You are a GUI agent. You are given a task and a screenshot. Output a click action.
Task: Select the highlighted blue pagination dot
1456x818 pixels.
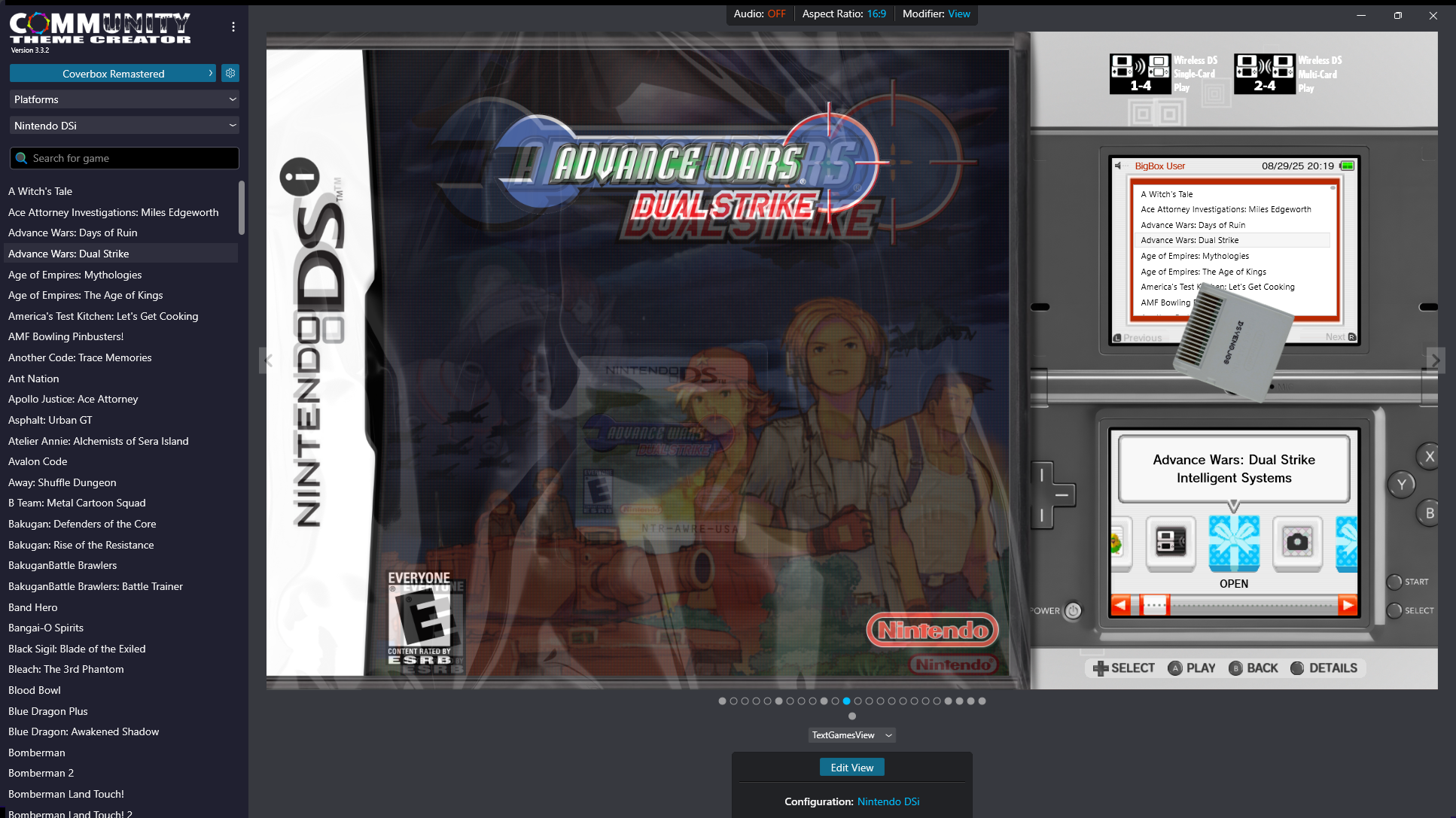(x=846, y=701)
